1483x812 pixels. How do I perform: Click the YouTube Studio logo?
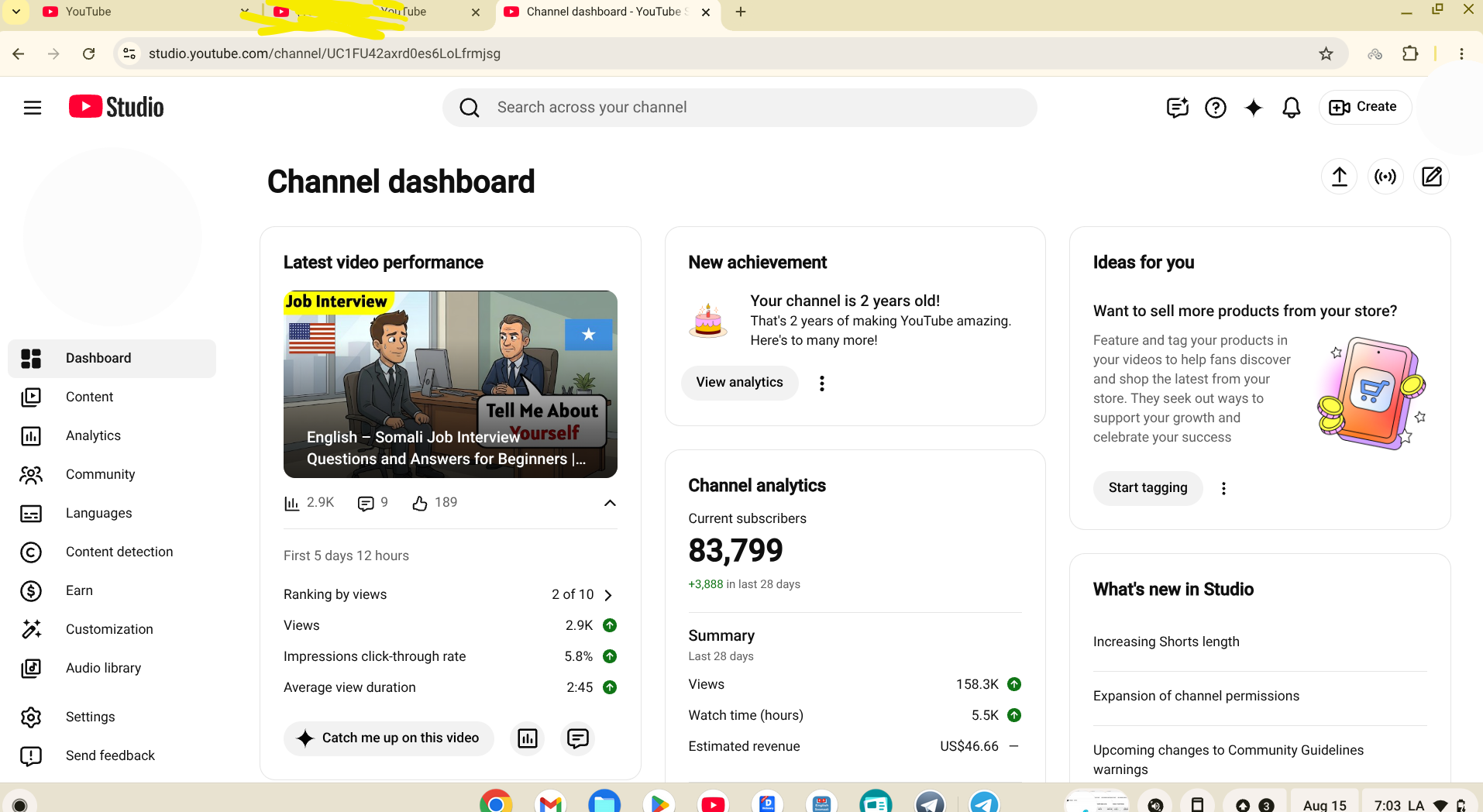(x=116, y=107)
